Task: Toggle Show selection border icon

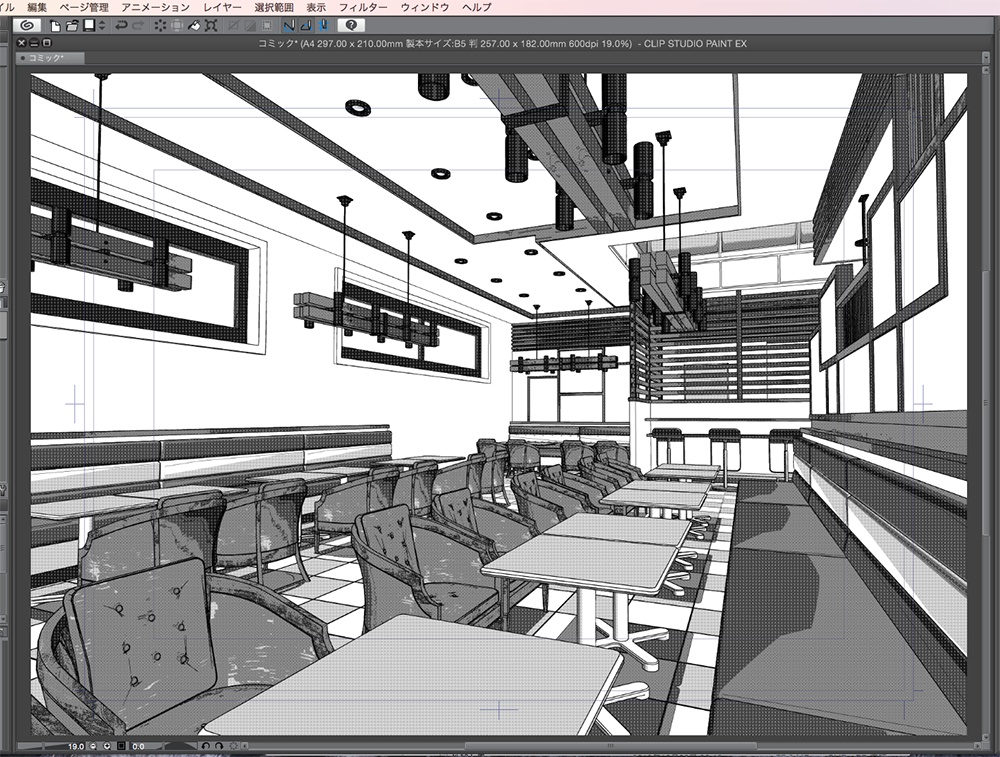Action: (x=267, y=26)
